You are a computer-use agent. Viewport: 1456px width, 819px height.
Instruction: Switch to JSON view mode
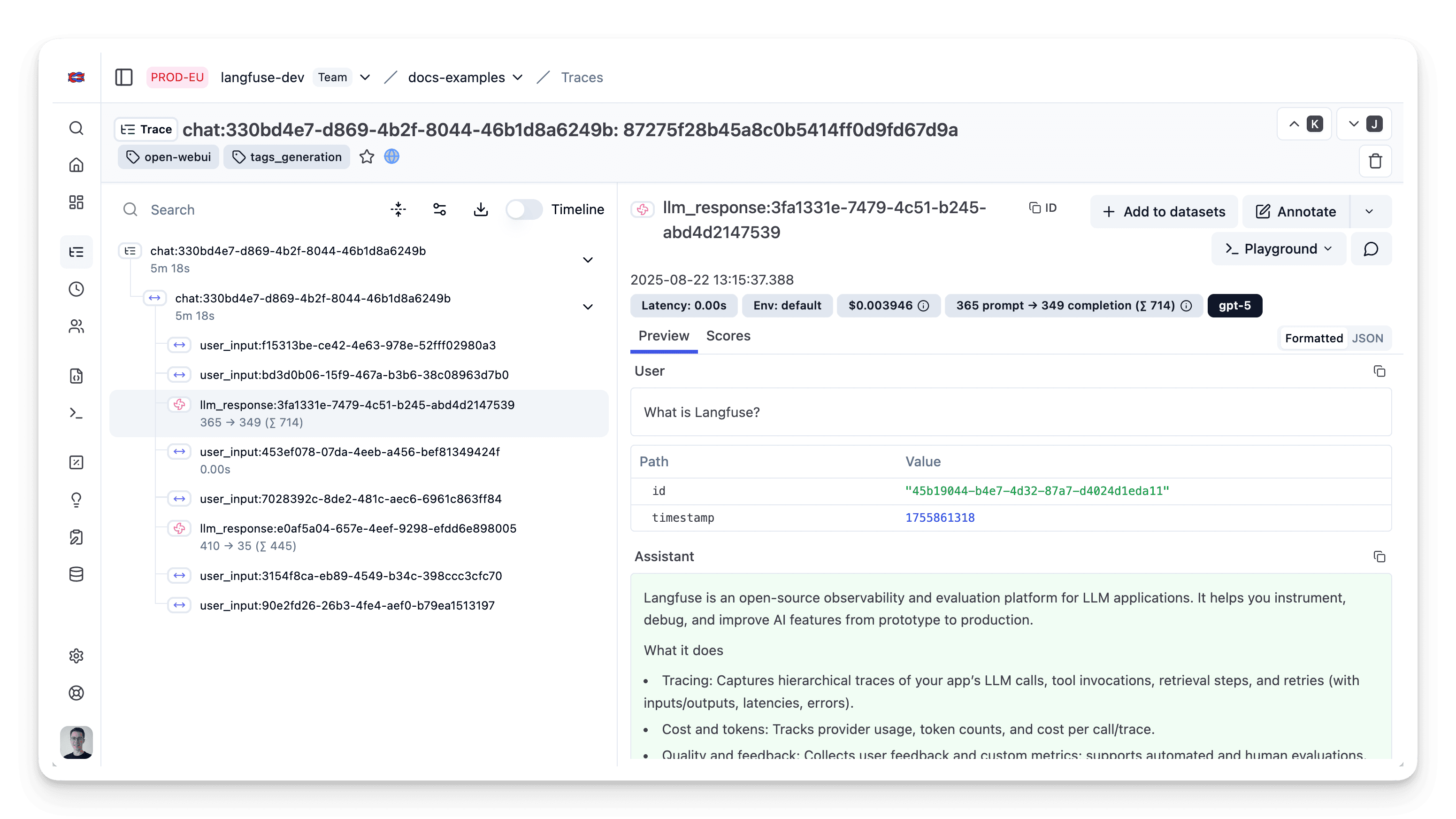coord(1368,338)
